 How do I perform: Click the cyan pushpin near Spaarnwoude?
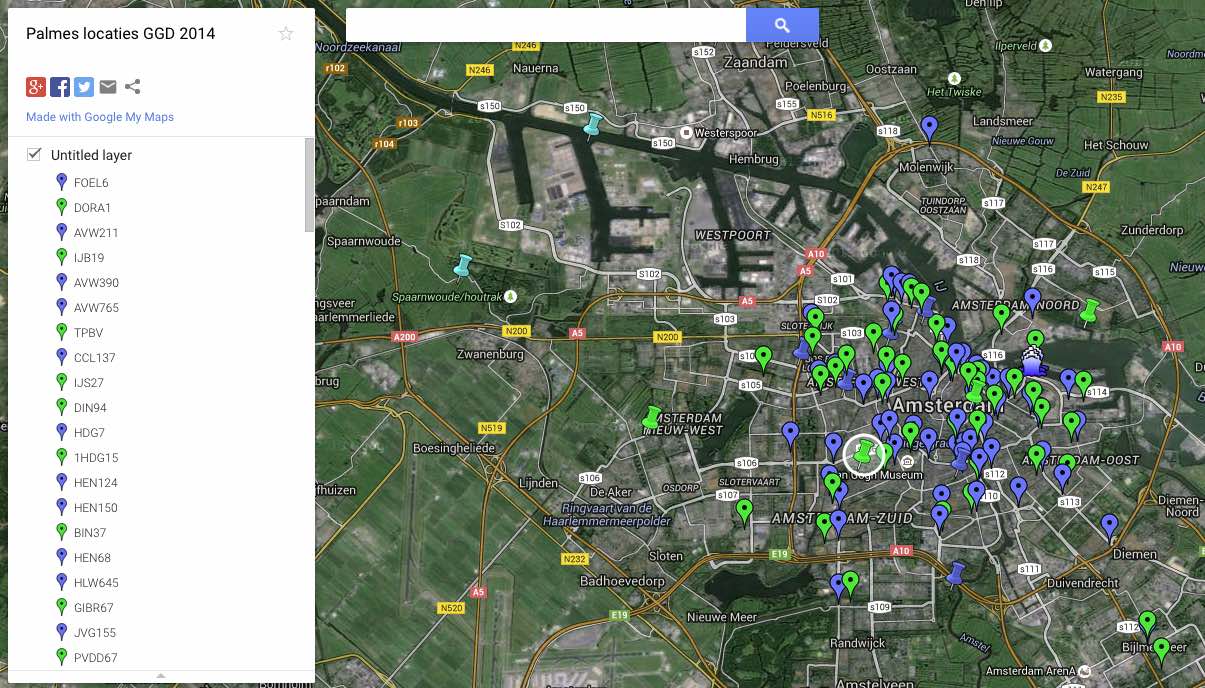tap(462, 266)
